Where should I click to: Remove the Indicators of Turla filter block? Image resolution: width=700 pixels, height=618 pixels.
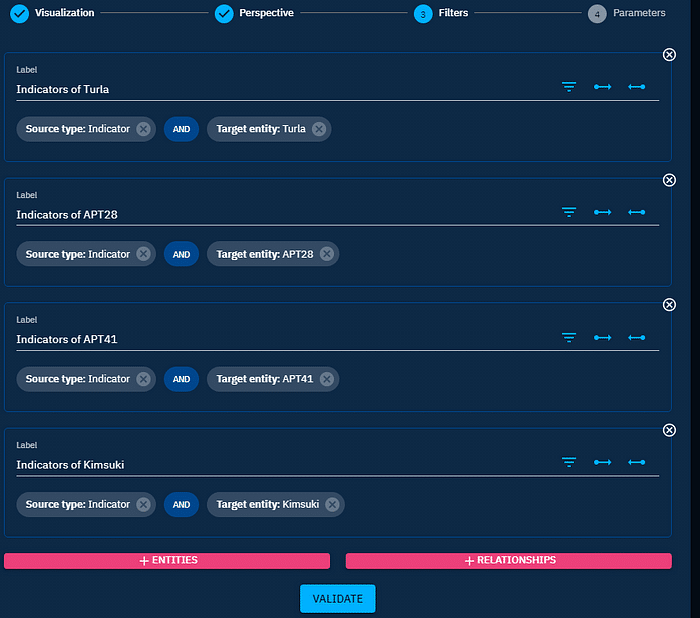coord(669,55)
